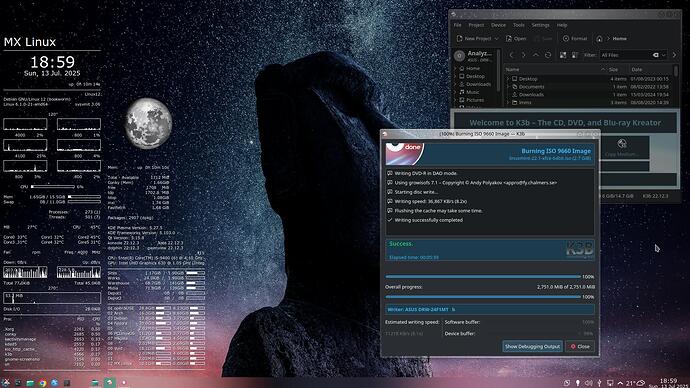Reload the K3b file browser view

click(548, 55)
